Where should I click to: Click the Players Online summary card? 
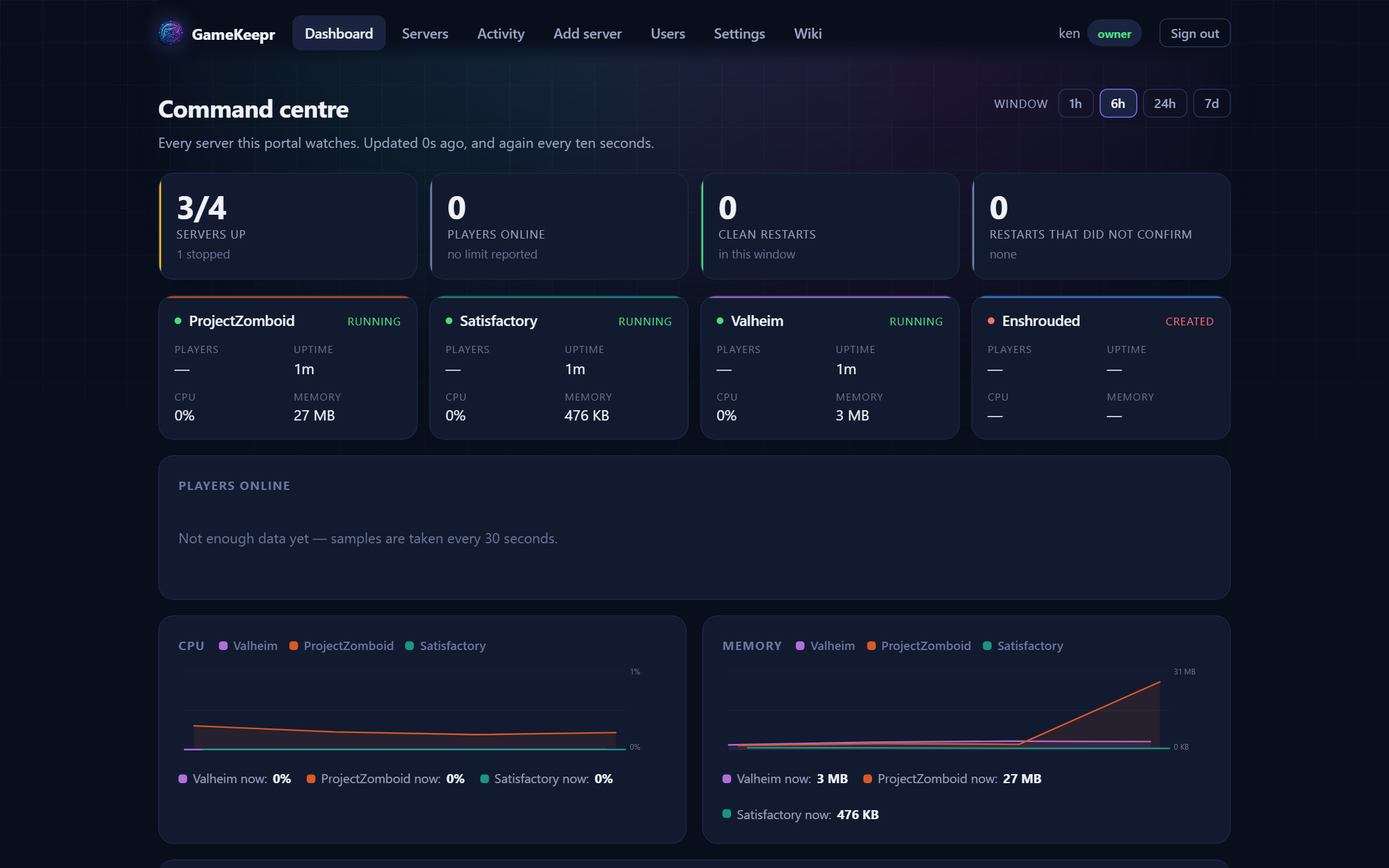tap(559, 226)
